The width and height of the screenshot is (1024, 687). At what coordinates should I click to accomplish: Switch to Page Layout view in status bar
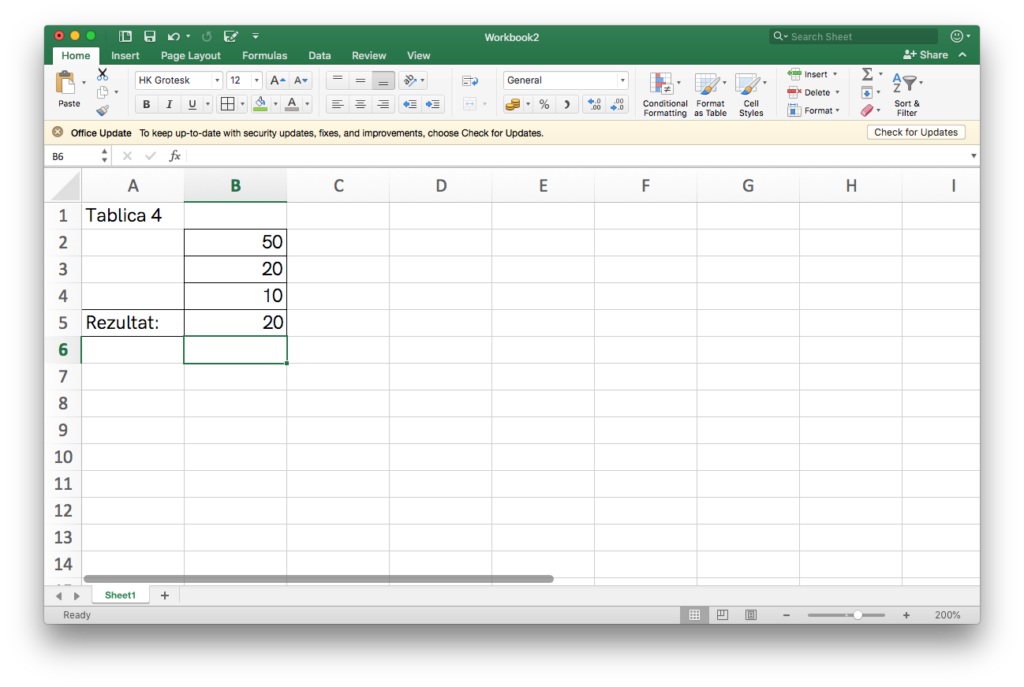(x=722, y=615)
